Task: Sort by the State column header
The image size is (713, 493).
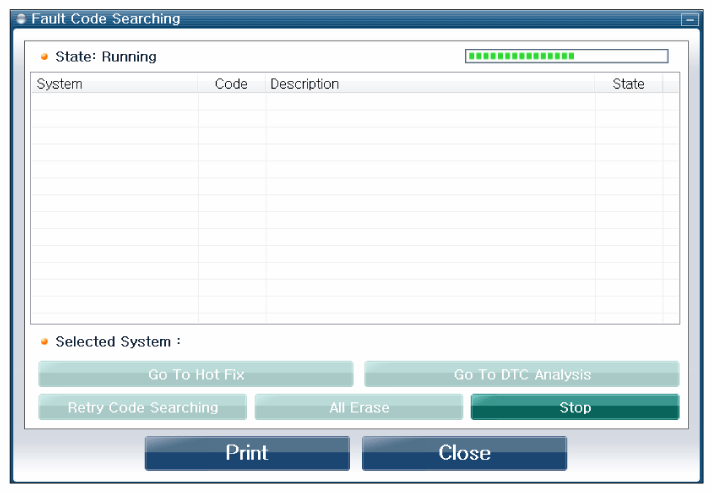Action: (628, 84)
